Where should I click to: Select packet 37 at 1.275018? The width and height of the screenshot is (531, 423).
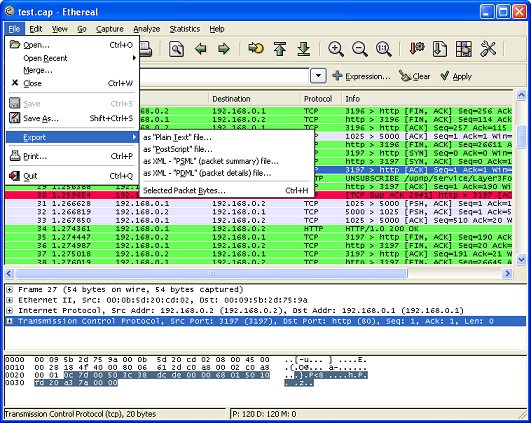[258, 254]
